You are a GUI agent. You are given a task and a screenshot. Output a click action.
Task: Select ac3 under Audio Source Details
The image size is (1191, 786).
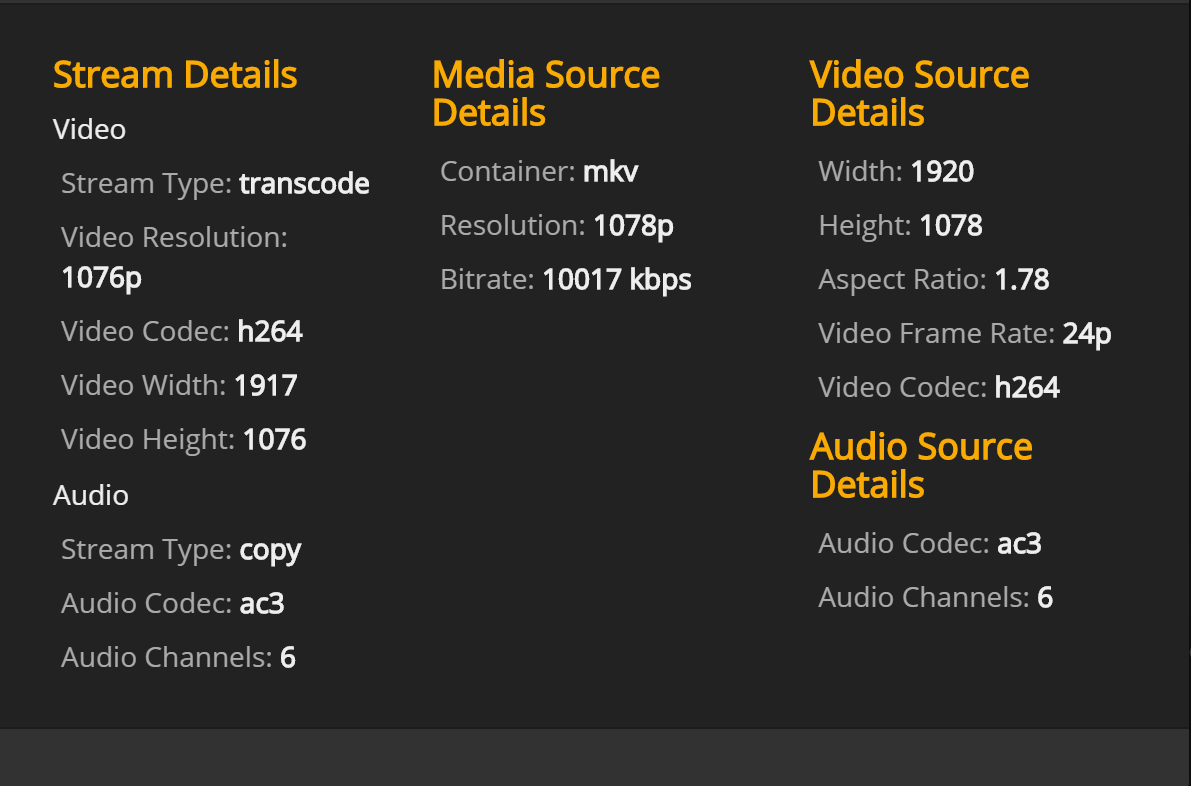tap(1020, 544)
